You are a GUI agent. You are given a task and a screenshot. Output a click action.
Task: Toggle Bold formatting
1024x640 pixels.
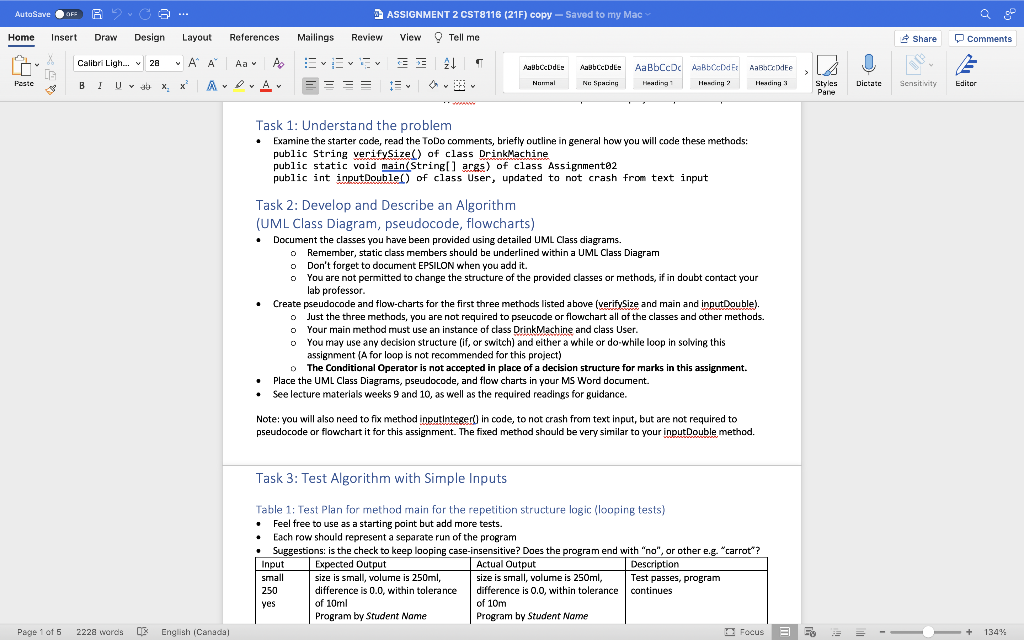point(82,86)
